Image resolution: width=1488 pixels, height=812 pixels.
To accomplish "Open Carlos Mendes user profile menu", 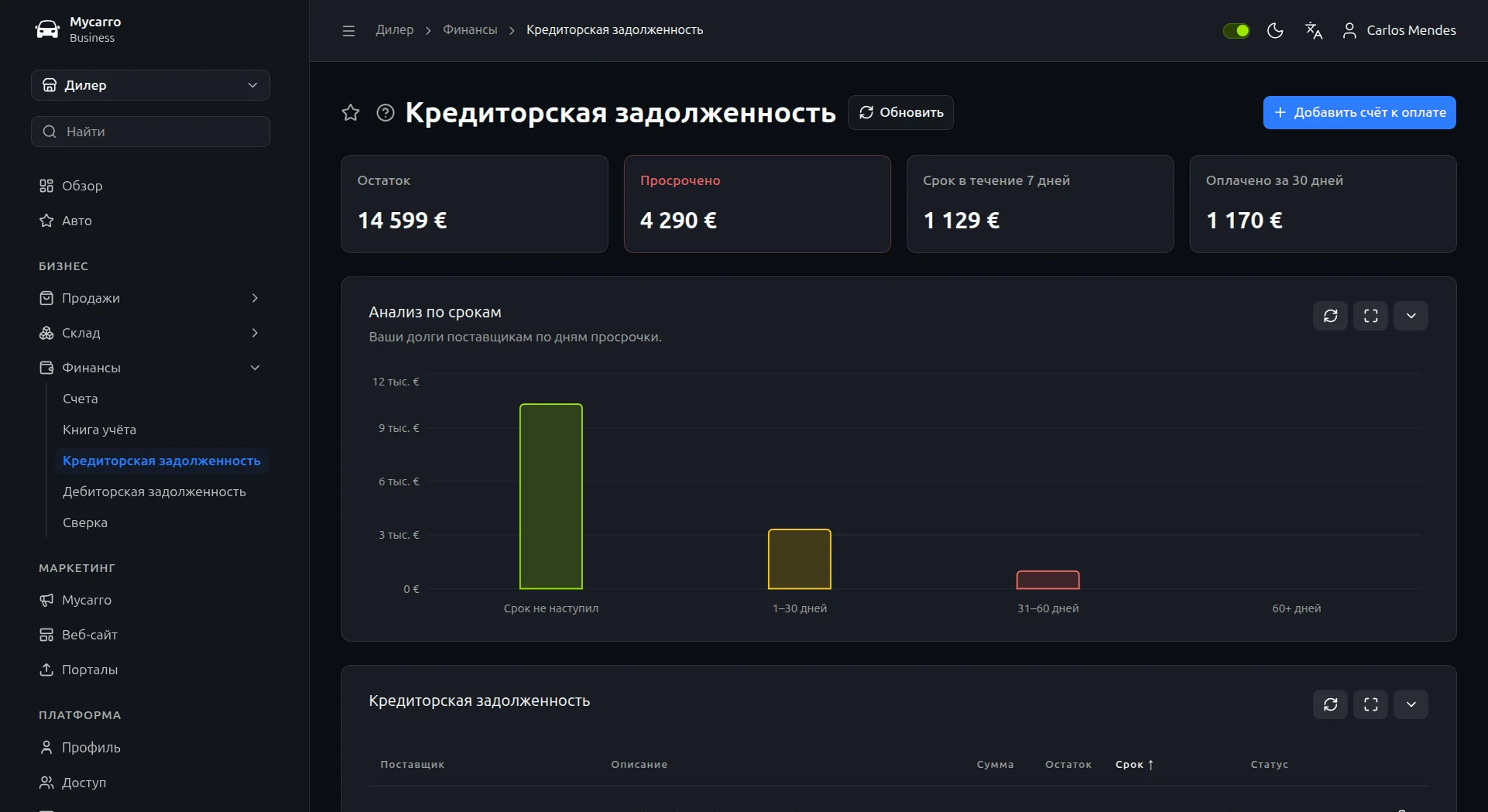I will coord(1399,30).
